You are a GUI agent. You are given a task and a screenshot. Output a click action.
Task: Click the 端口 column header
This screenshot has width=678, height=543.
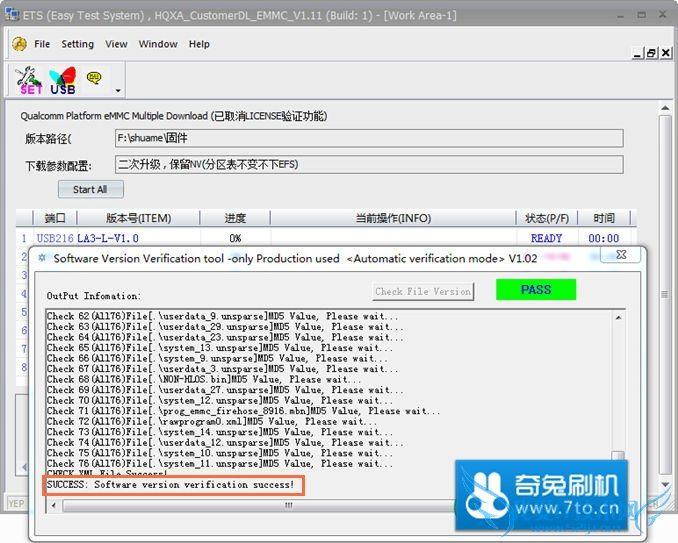point(55,218)
